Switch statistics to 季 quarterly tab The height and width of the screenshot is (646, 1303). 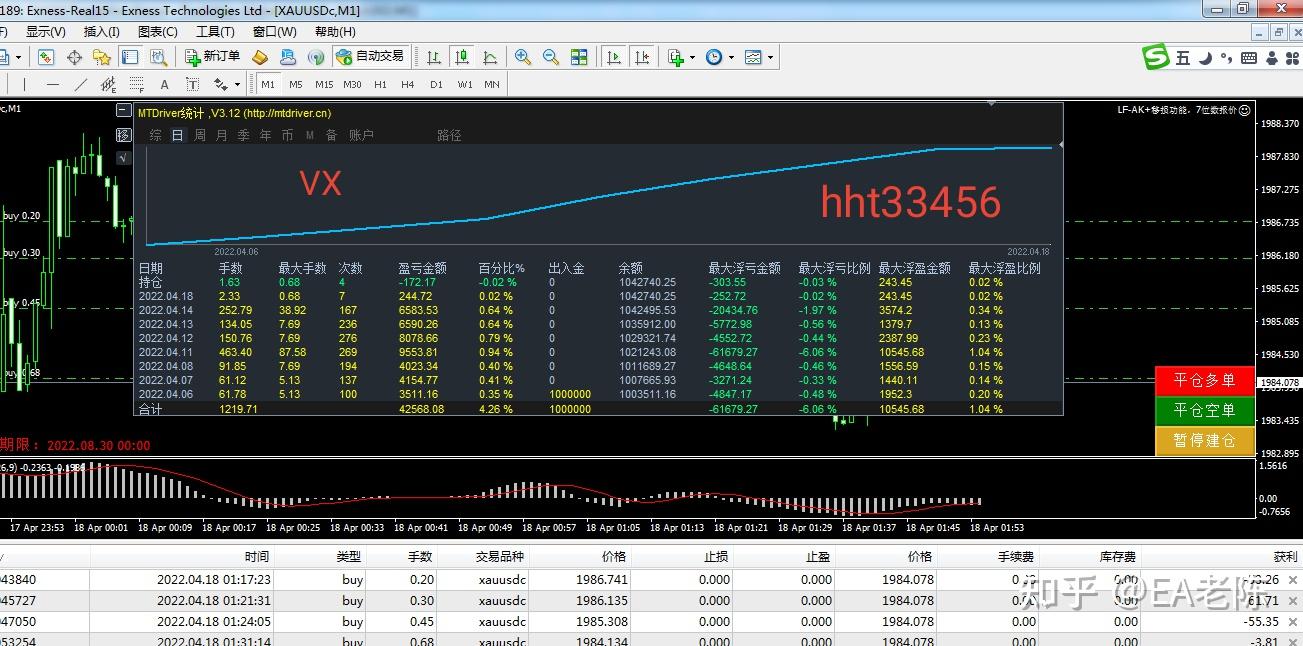pyautogui.click(x=244, y=135)
